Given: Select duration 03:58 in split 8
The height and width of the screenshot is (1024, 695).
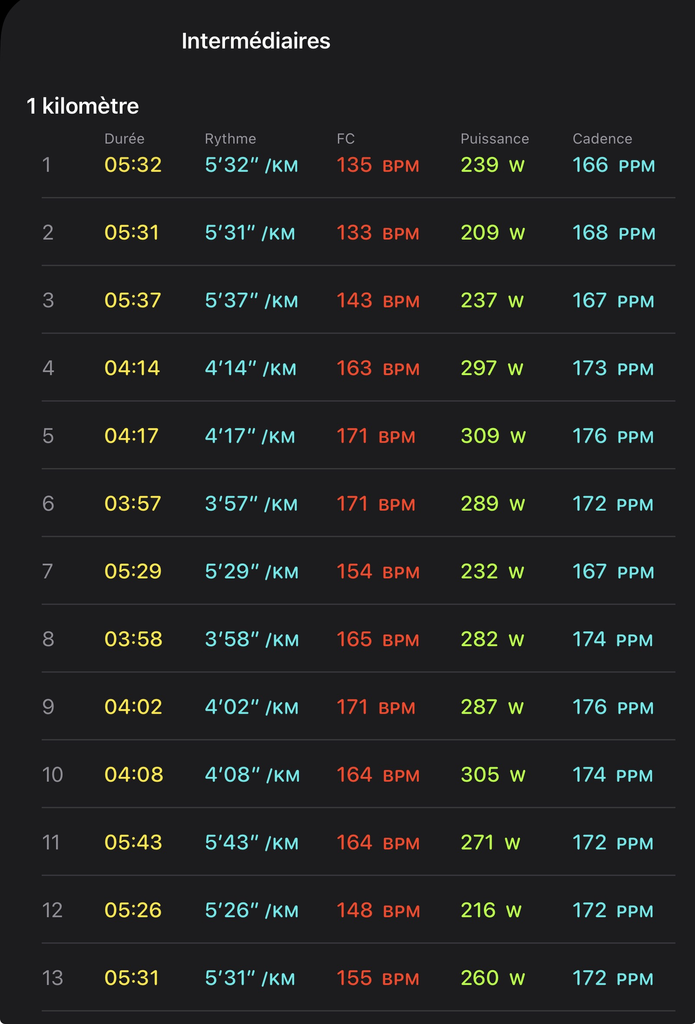Looking at the screenshot, I should tap(133, 639).
